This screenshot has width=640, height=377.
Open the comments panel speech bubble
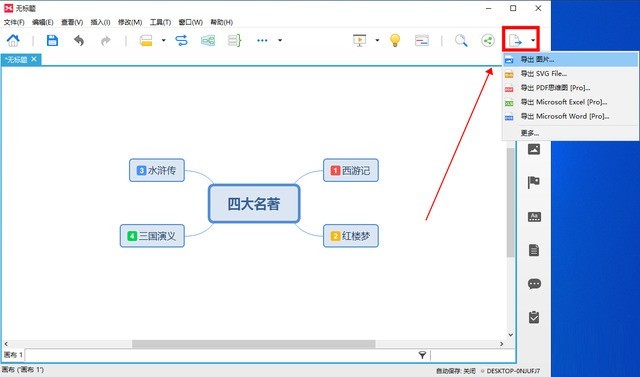pos(534,284)
